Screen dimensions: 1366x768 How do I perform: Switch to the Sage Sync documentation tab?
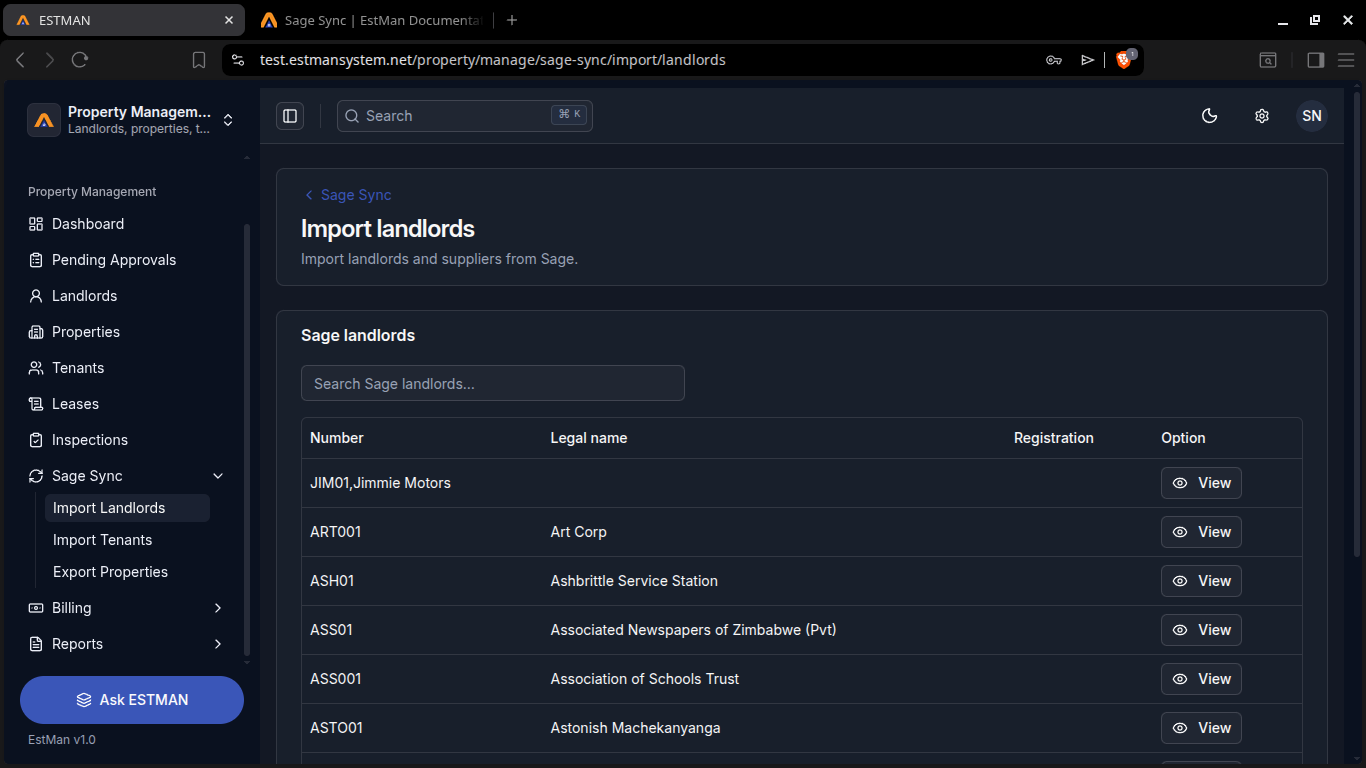click(372, 20)
